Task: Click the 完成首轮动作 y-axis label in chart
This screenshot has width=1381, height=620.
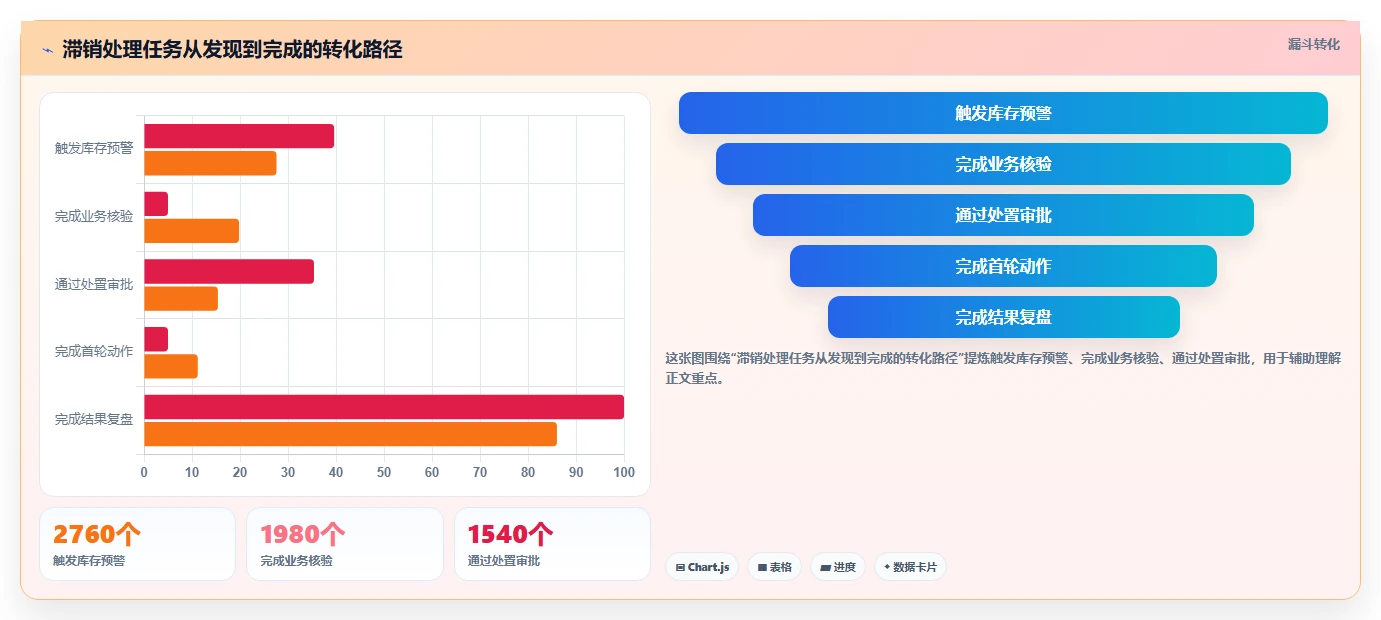Action: 94,351
